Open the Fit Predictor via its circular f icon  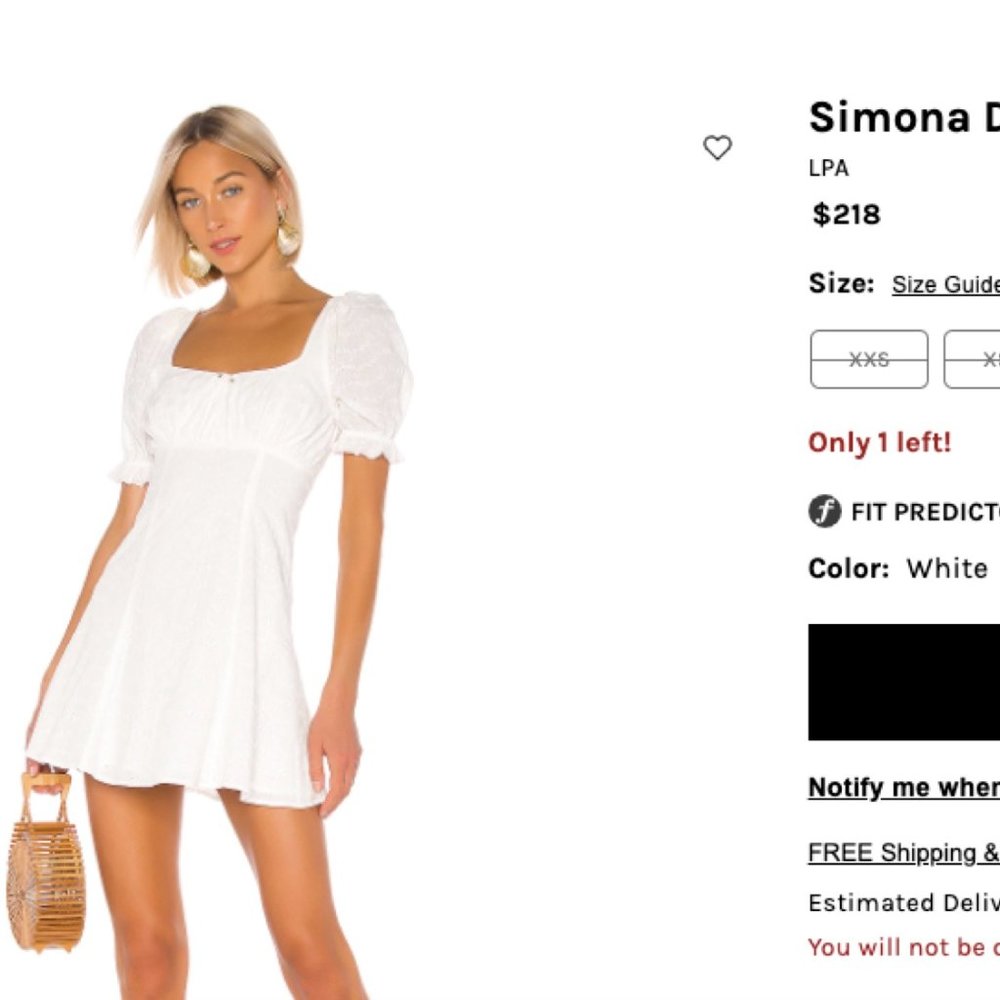(x=824, y=512)
